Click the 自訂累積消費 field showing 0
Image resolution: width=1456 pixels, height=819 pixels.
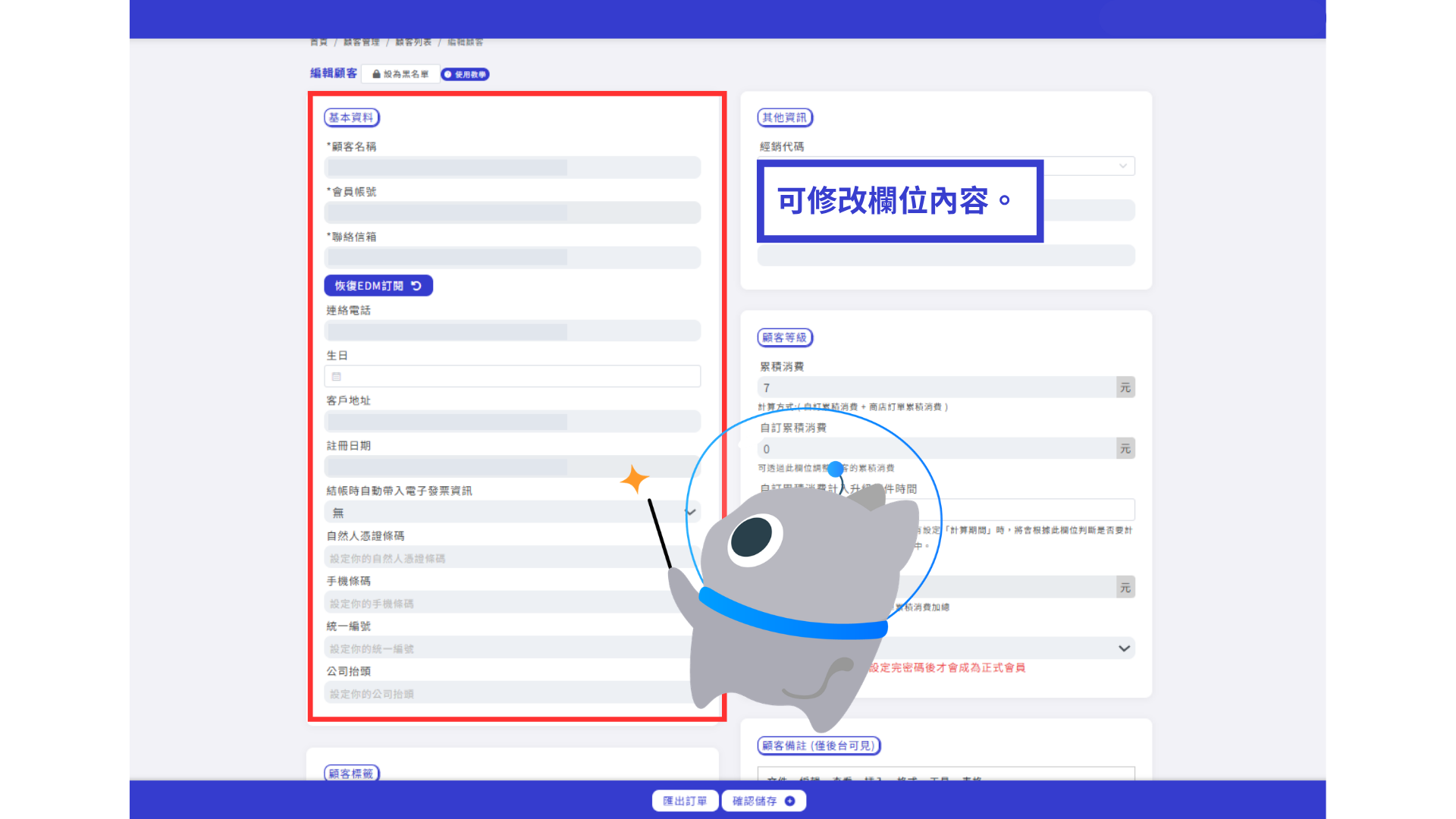click(x=937, y=449)
